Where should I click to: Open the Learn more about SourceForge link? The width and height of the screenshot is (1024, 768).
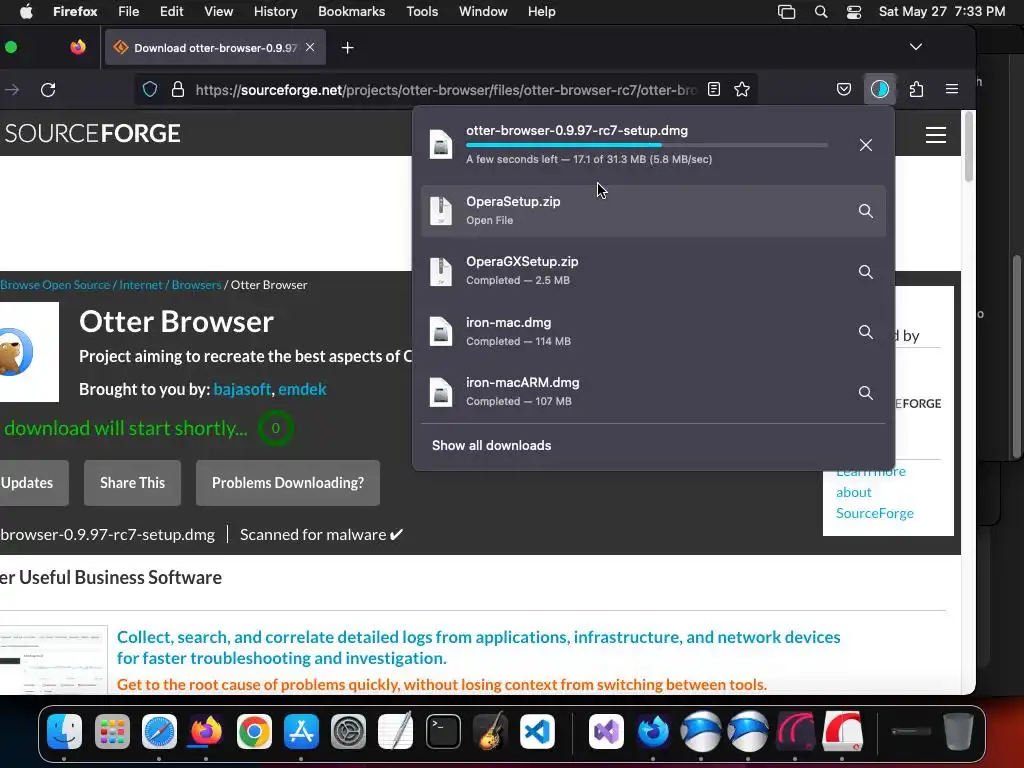coord(874,492)
